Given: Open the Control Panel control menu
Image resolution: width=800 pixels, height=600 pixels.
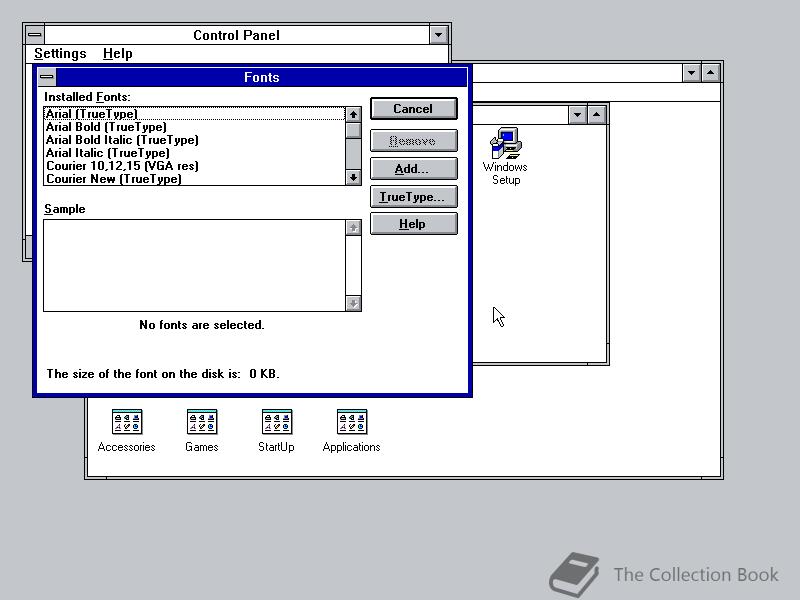Looking at the screenshot, I should (34, 34).
